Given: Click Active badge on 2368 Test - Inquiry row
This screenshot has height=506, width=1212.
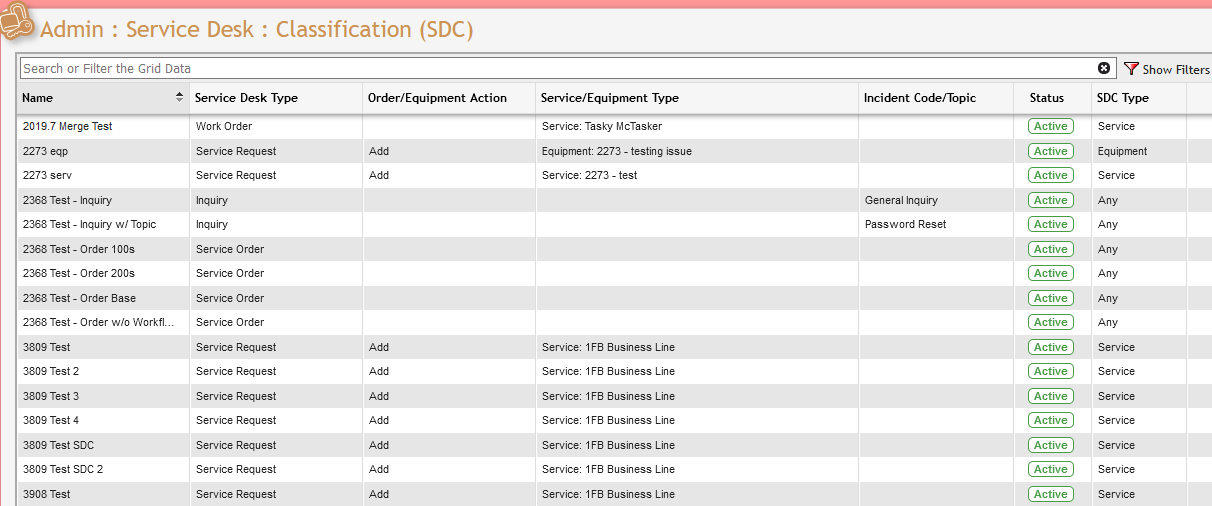Looking at the screenshot, I should [x=1050, y=200].
